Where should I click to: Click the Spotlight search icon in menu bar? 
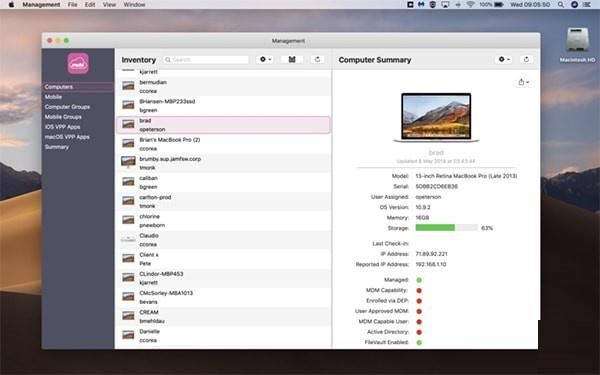click(x=561, y=5)
